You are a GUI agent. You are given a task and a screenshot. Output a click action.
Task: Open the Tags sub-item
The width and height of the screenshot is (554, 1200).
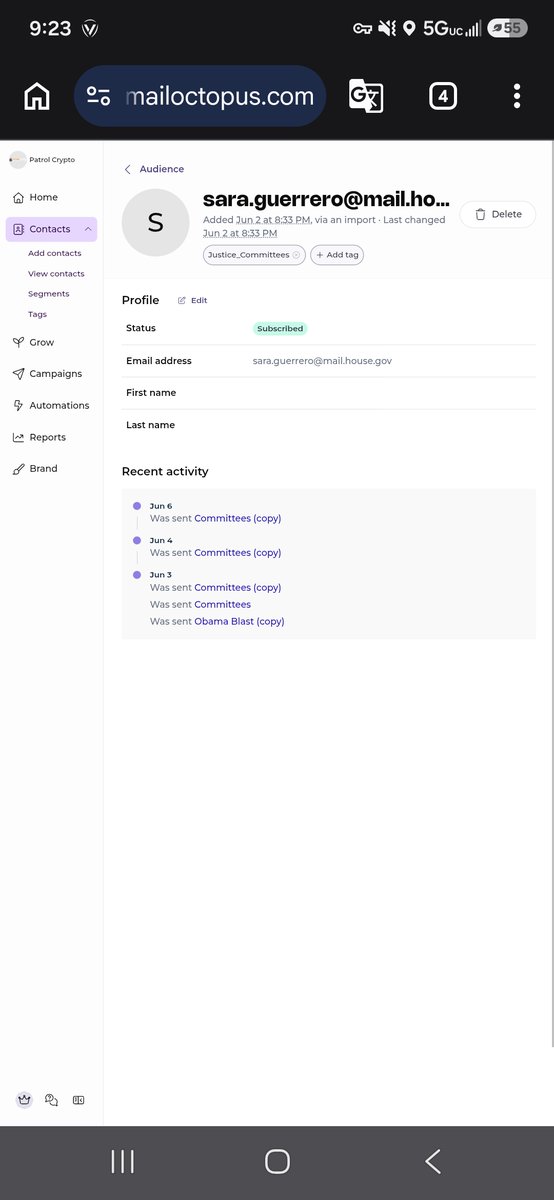coord(37,314)
